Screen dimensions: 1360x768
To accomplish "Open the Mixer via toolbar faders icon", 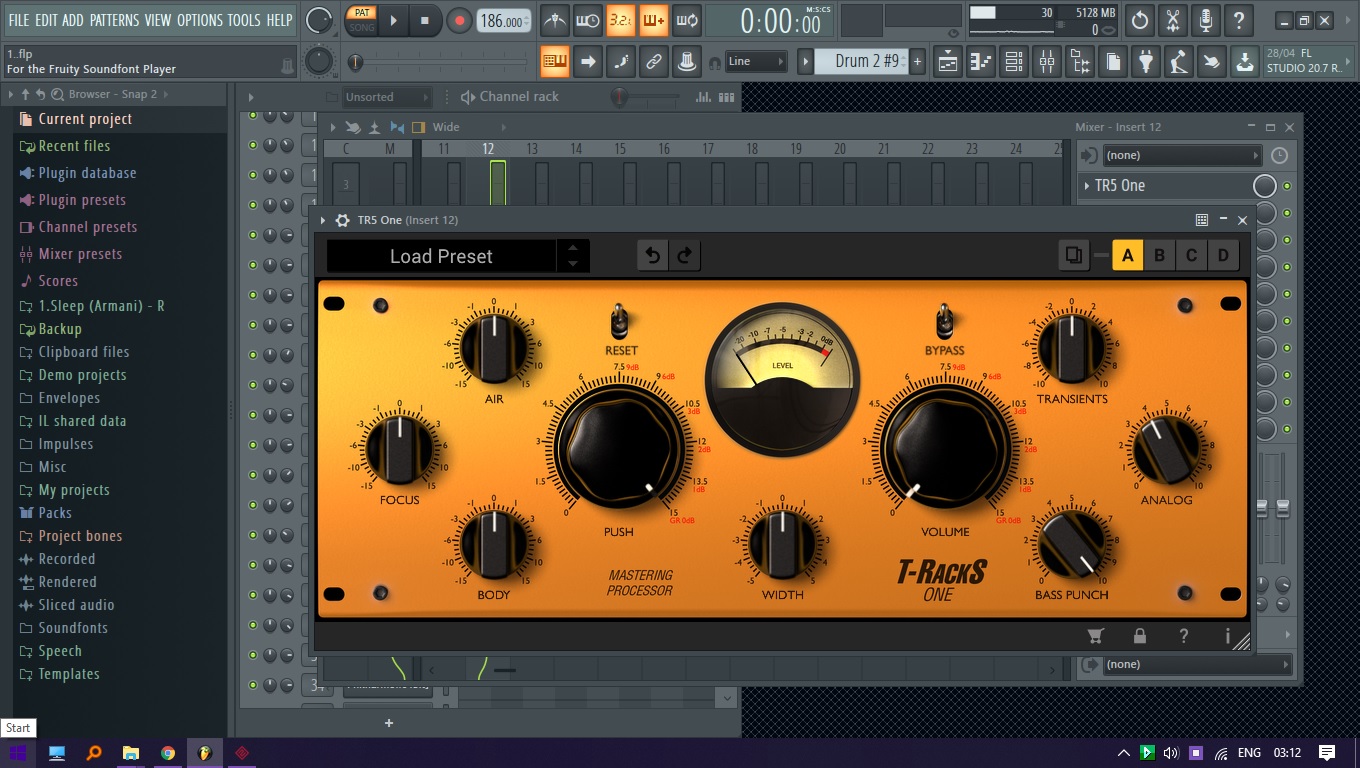I will pos(1047,61).
